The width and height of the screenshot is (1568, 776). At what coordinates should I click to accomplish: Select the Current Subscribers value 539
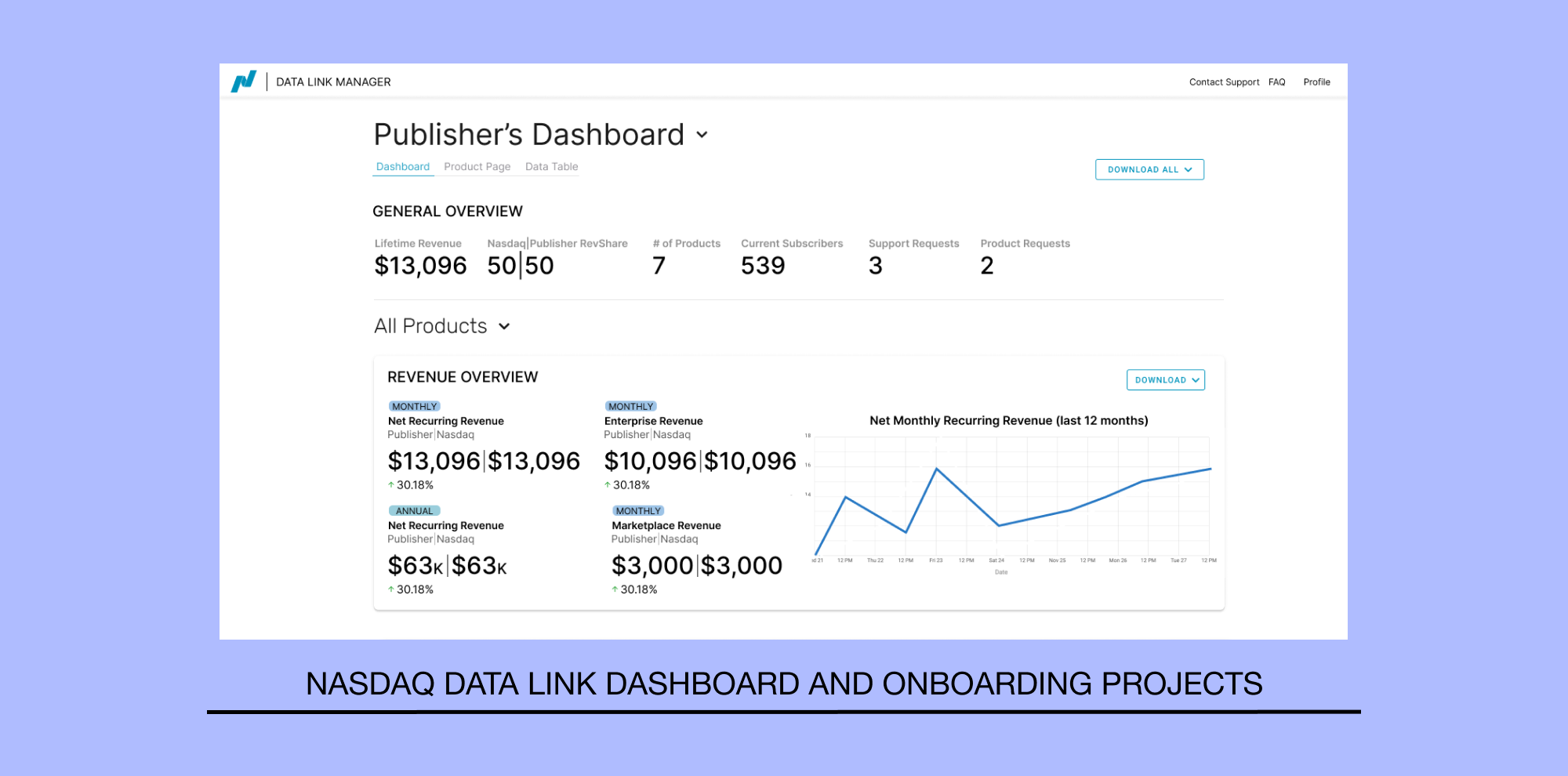pos(763,266)
